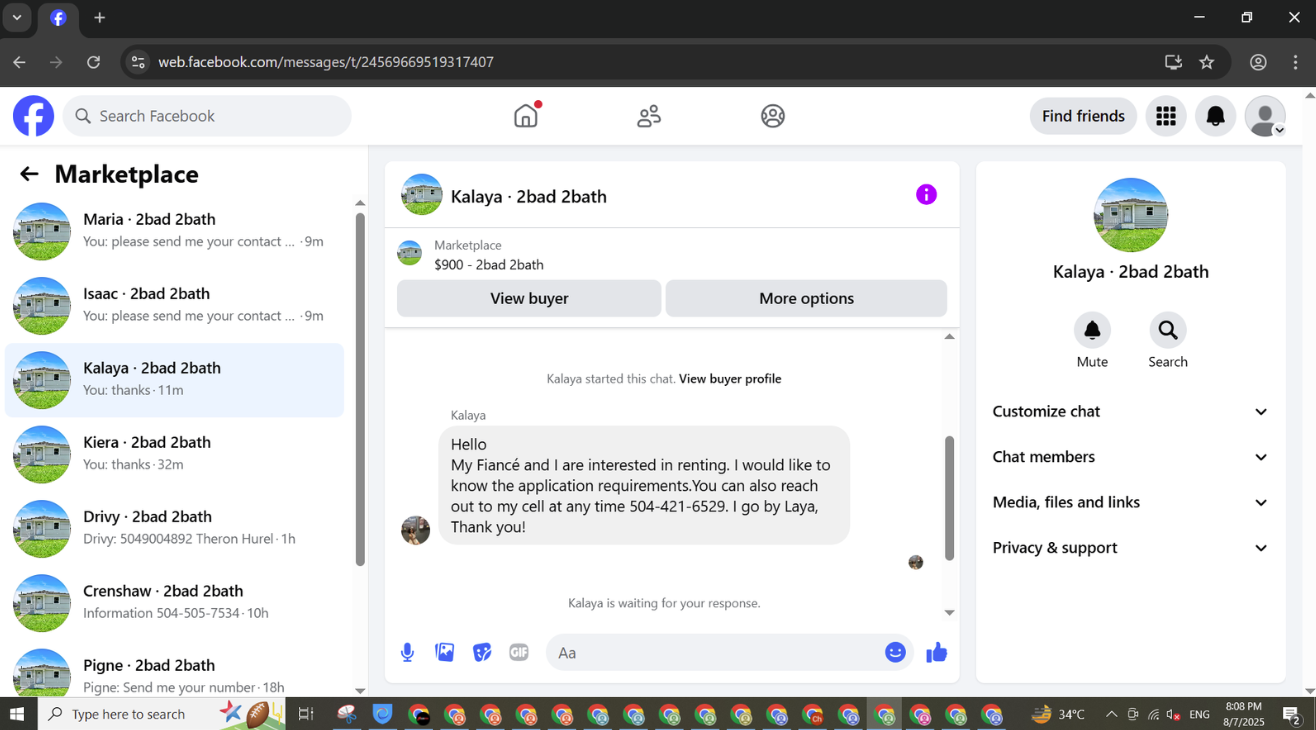Open the $900 - 2bad 2bath Marketplace listing

[x=489, y=265]
